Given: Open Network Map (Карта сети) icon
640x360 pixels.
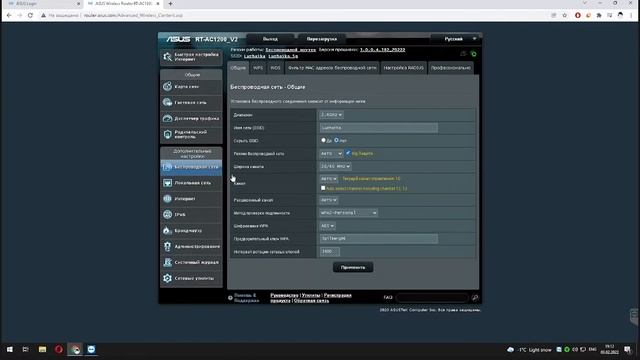Looking at the screenshot, I should [167, 87].
